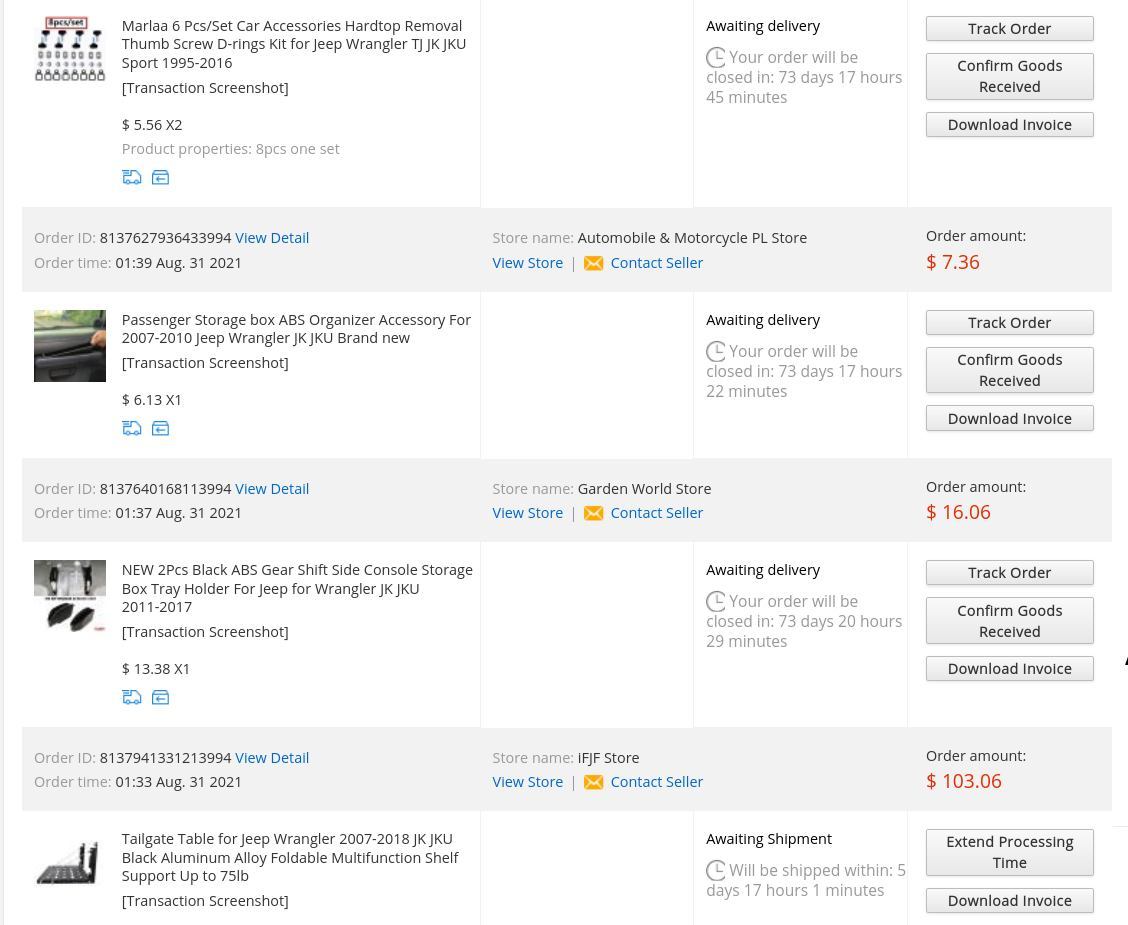This screenshot has width=1128, height=925.
Task: Click envelope icon for iFJF Store seller
Action: pos(594,782)
